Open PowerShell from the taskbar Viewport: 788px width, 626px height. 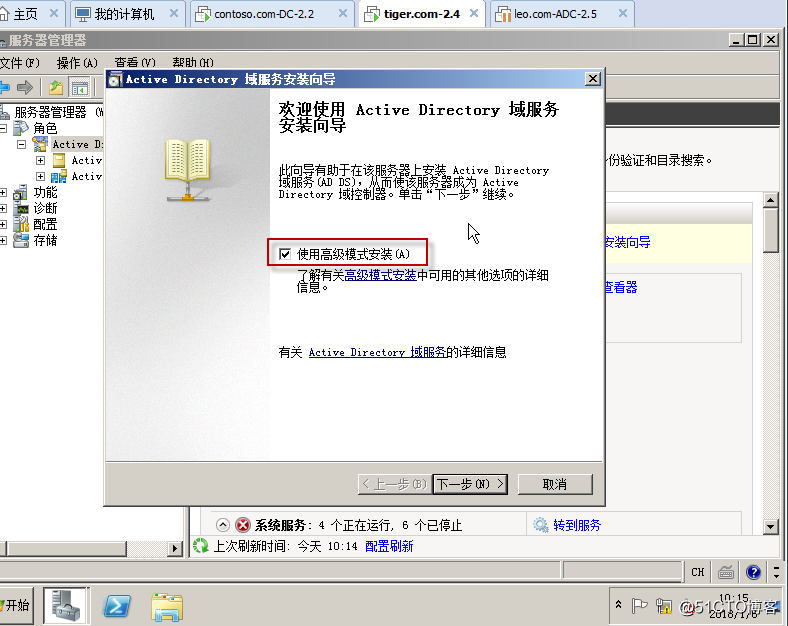117,606
